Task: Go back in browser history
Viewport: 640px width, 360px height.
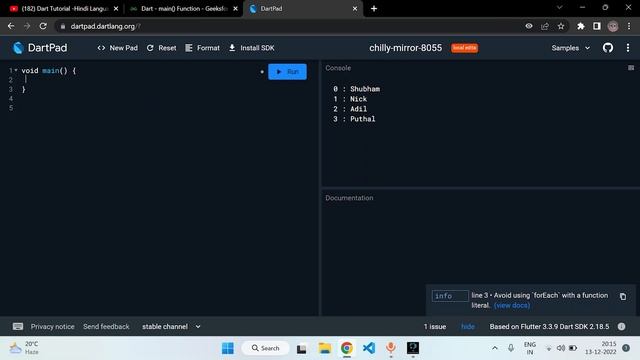Action: click(11, 26)
